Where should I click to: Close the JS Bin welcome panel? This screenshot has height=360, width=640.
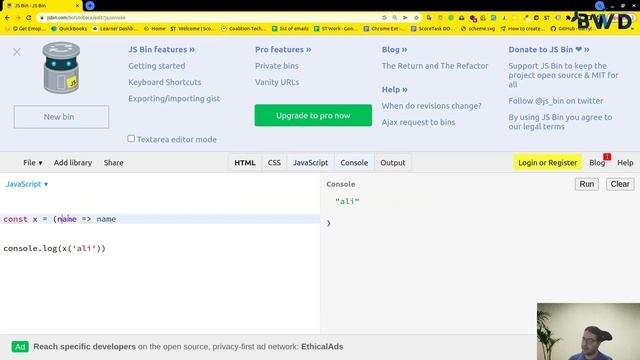coord(17,52)
